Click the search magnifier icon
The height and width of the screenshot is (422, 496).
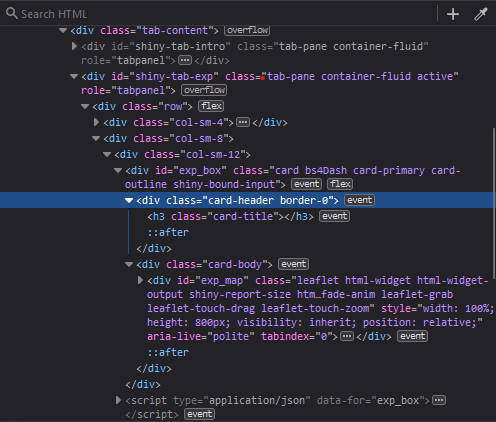[12, 14]
